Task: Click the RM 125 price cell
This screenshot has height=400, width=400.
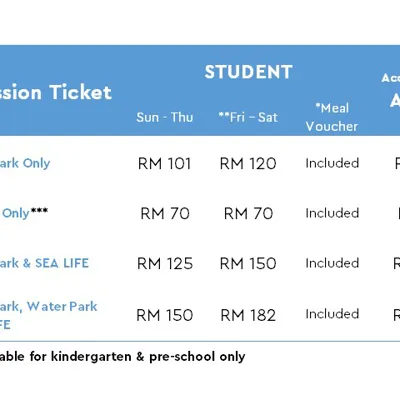Action: pyautogui.click(x=165, y=264)
